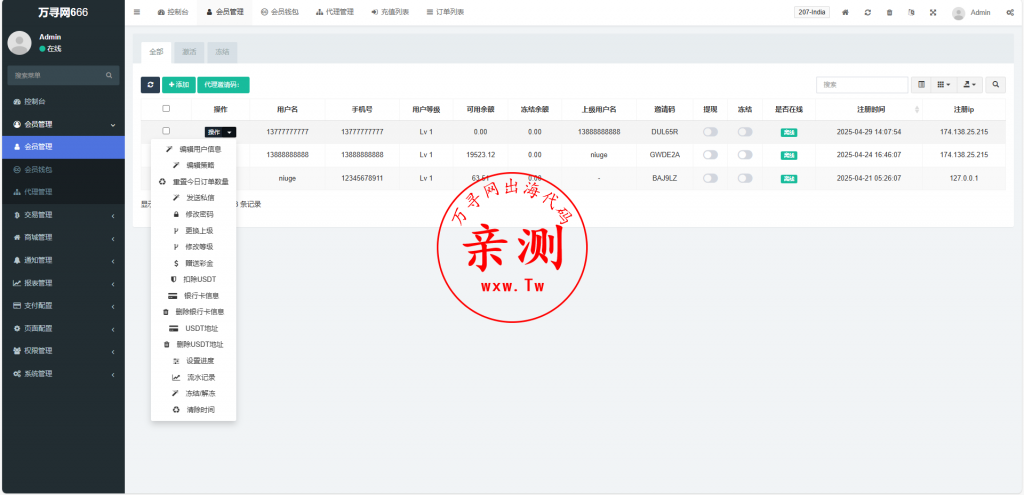This screenshot has width=1024, height=495.
Task: Expand 商城管理 in the sidebar
Action: click(x=63, y=238)
